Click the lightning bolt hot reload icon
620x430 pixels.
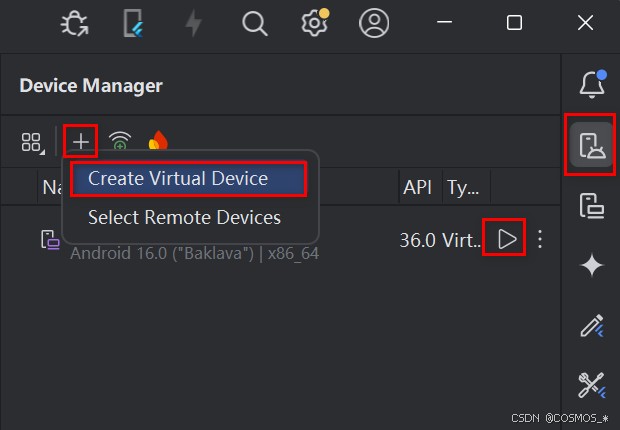pyautogui.click(x=195, y=24)
